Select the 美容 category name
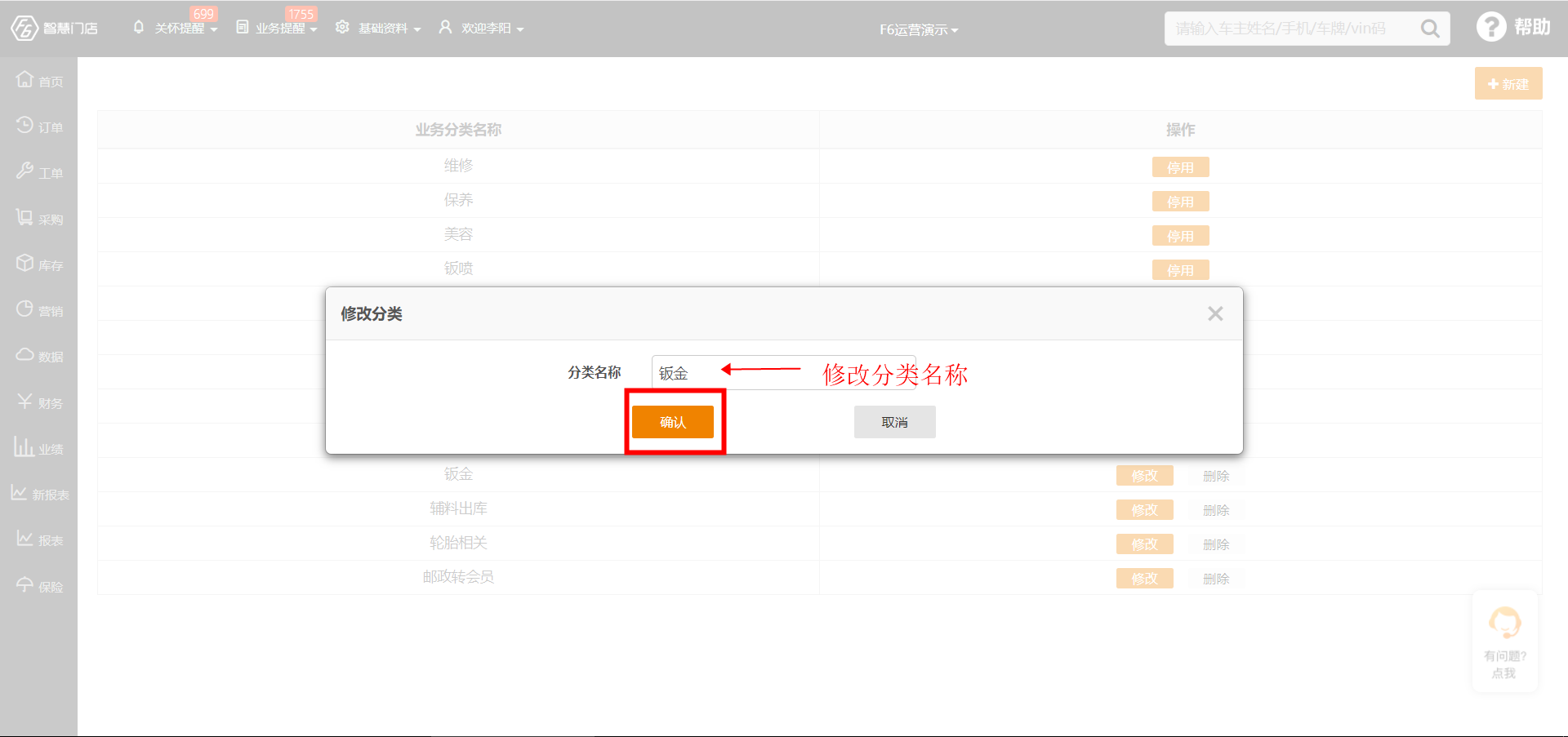 458,234
